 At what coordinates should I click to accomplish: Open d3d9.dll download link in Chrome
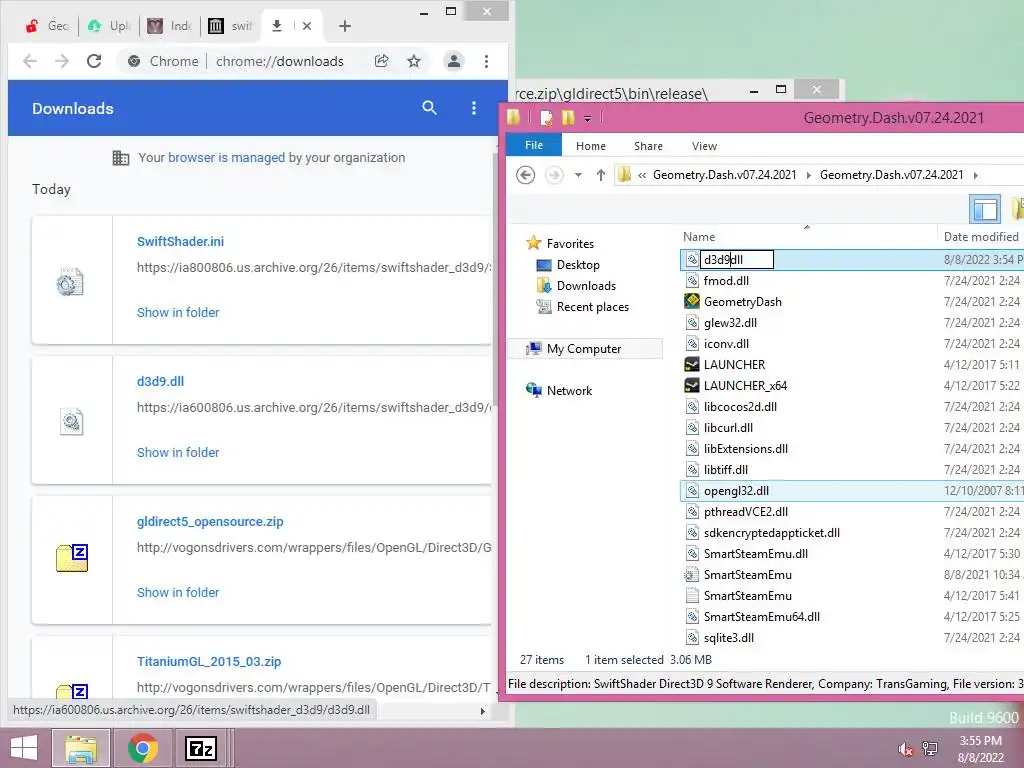pos(160,381)
